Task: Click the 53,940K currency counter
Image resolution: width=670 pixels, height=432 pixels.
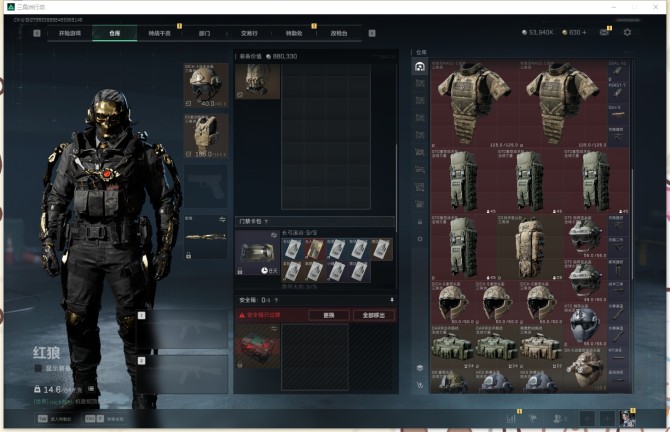Action: point(538,32)
